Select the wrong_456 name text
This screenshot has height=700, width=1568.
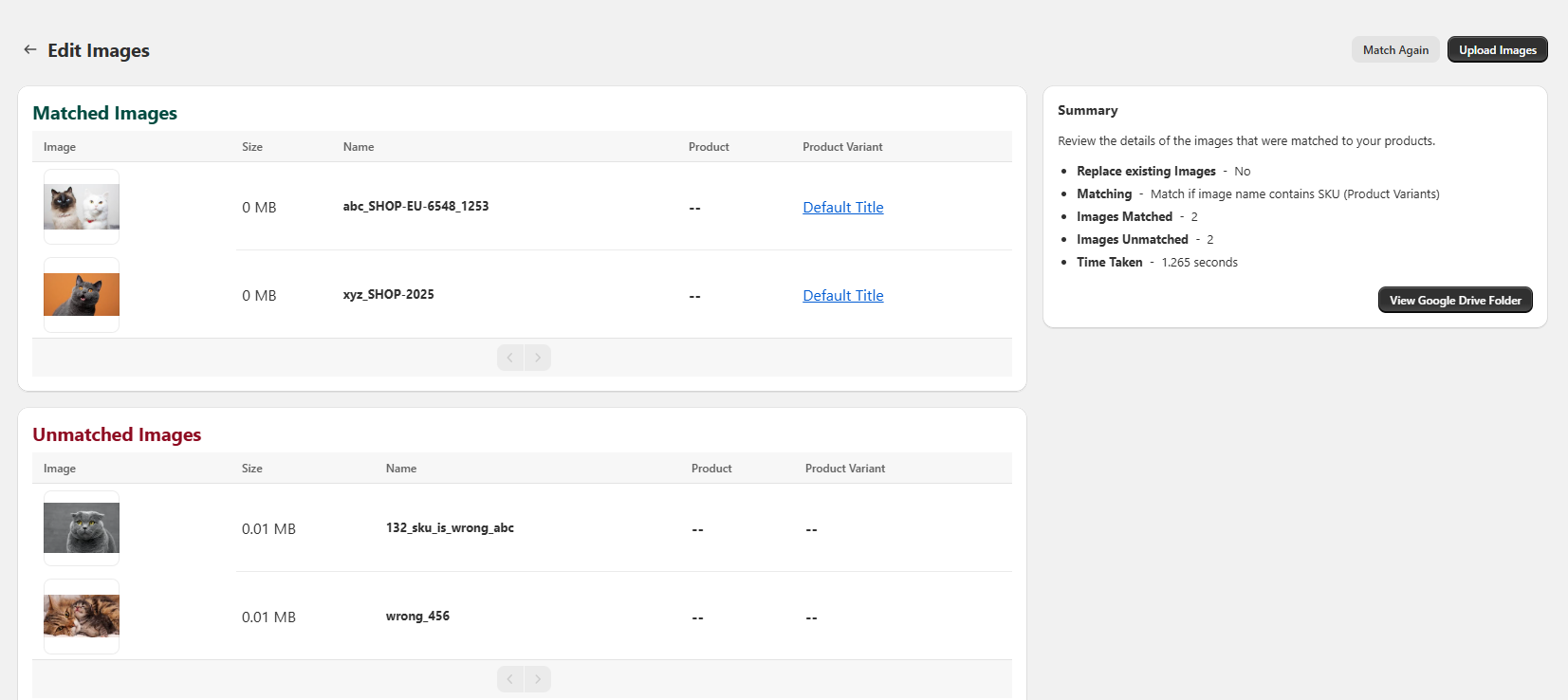click(x=417, y=617)
